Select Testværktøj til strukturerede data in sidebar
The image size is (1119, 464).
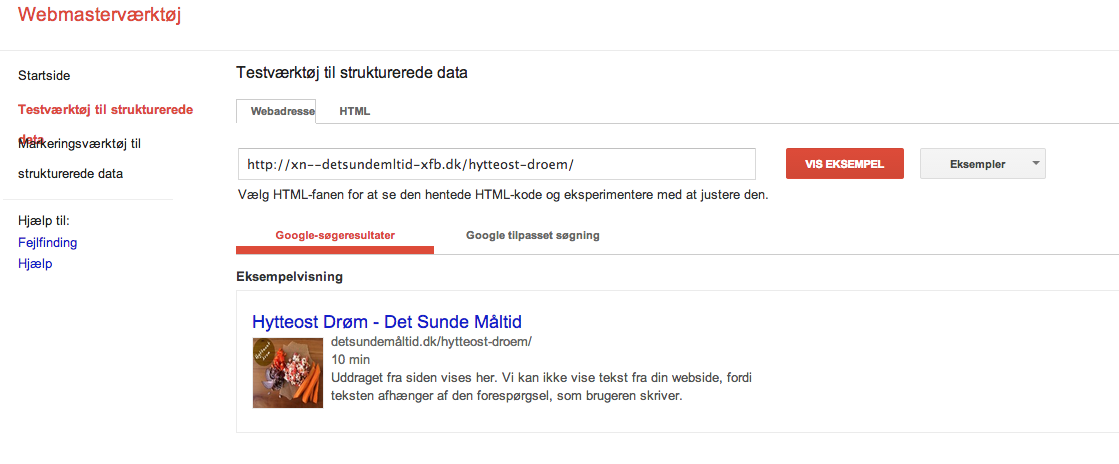[x=105, y=109]
